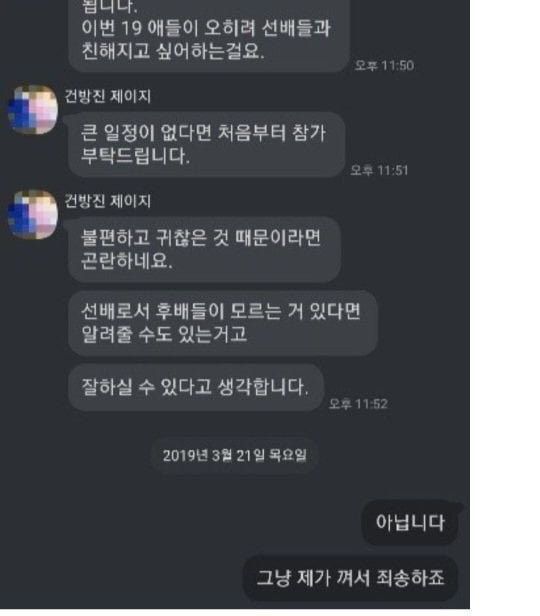This screenshot has width=540, height=616.
Task: Click the word 부탁드립니다 in the message
Action: pyautogui.click(x=135, y=156)
